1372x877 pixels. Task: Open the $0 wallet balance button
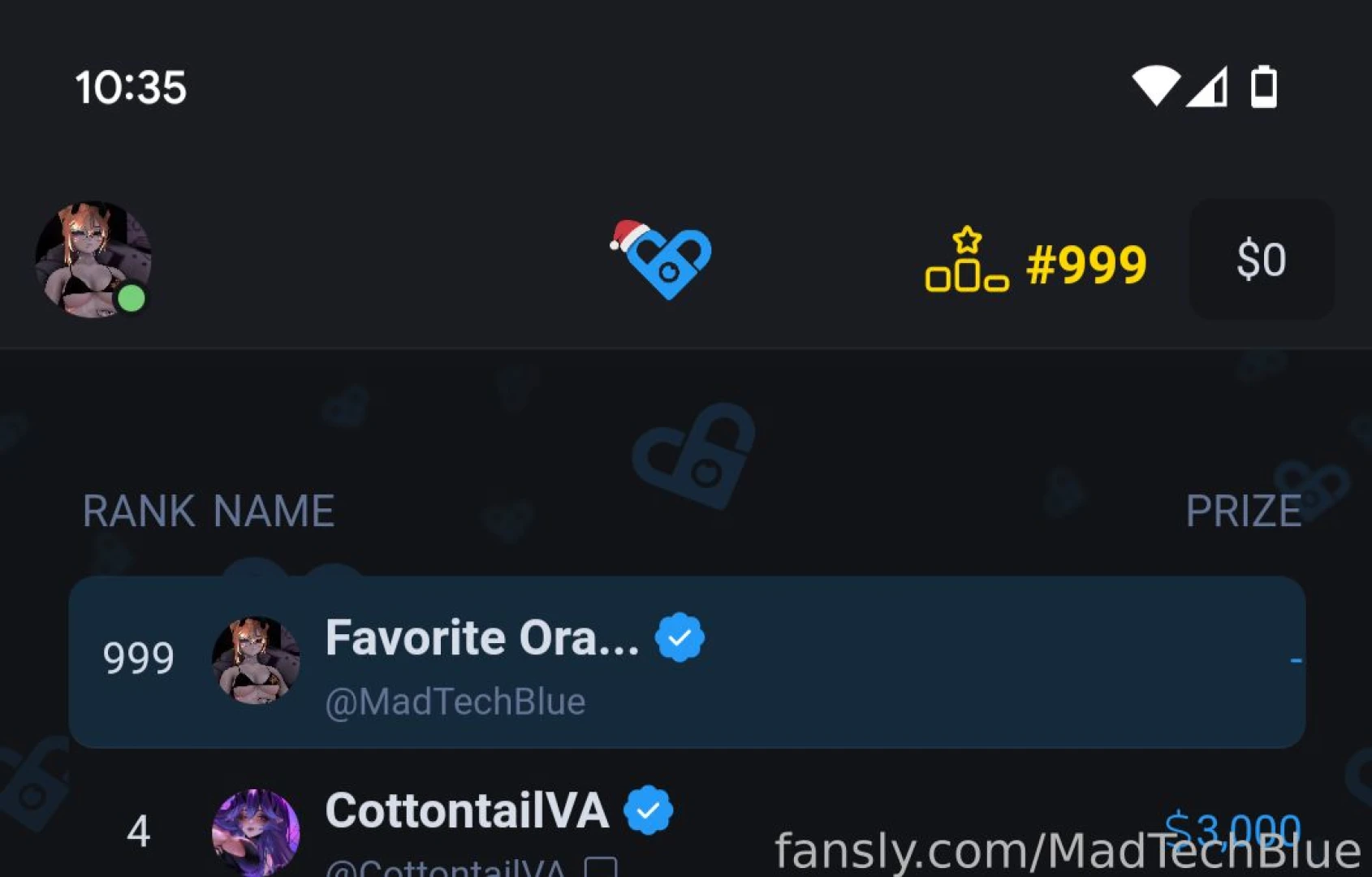[x=1262, y=259]
